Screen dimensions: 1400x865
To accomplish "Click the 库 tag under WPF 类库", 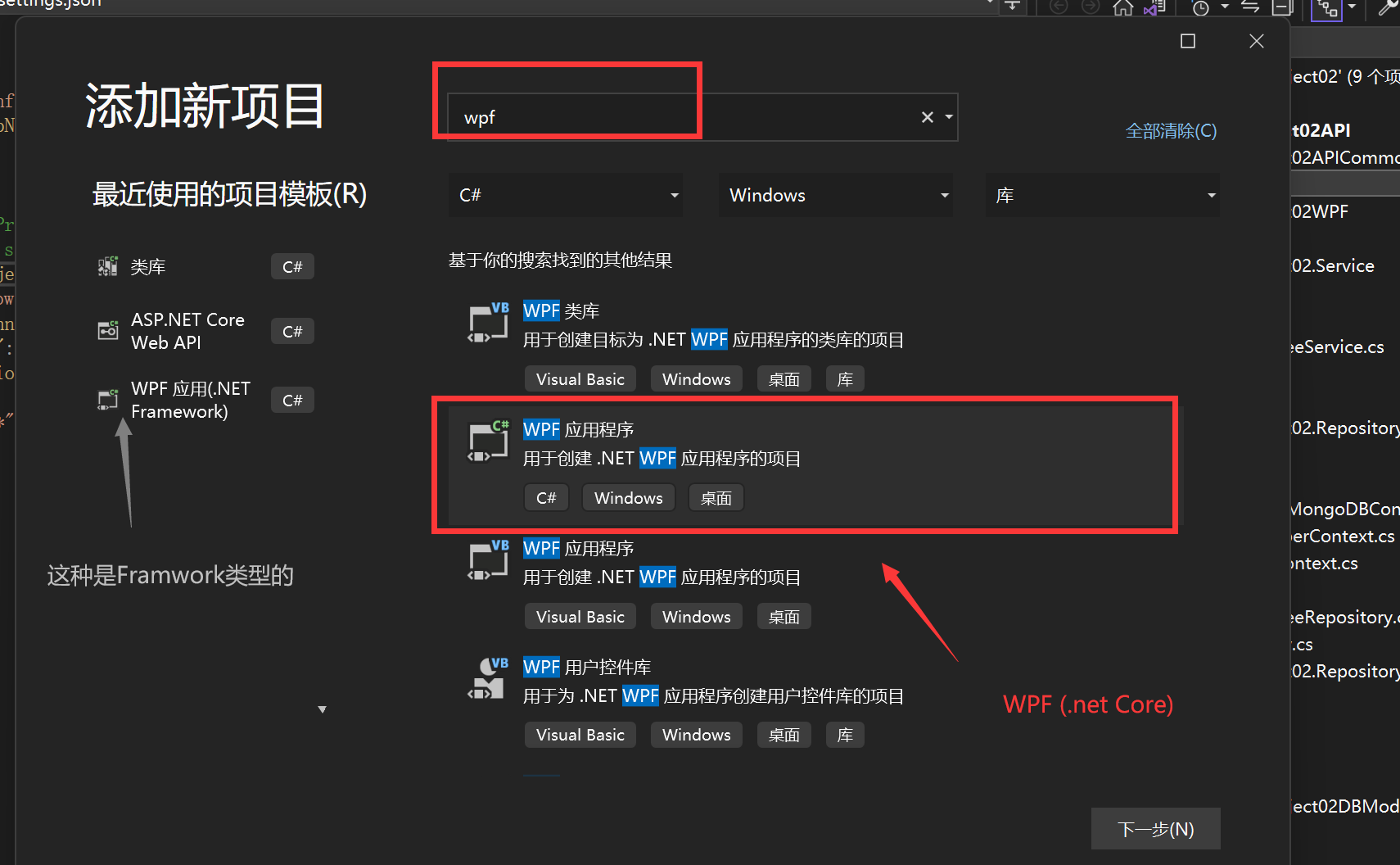I will click(x=845, y=379).
